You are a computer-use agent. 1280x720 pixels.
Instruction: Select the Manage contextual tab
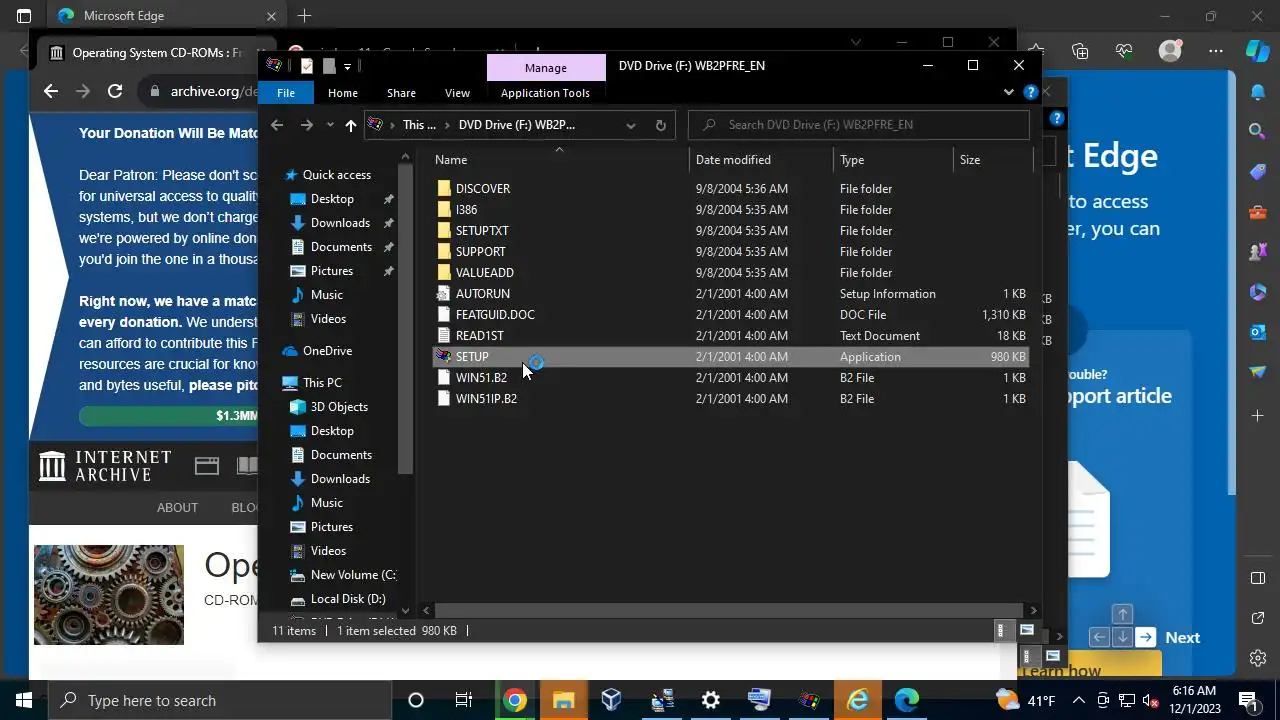coord(546,67)
